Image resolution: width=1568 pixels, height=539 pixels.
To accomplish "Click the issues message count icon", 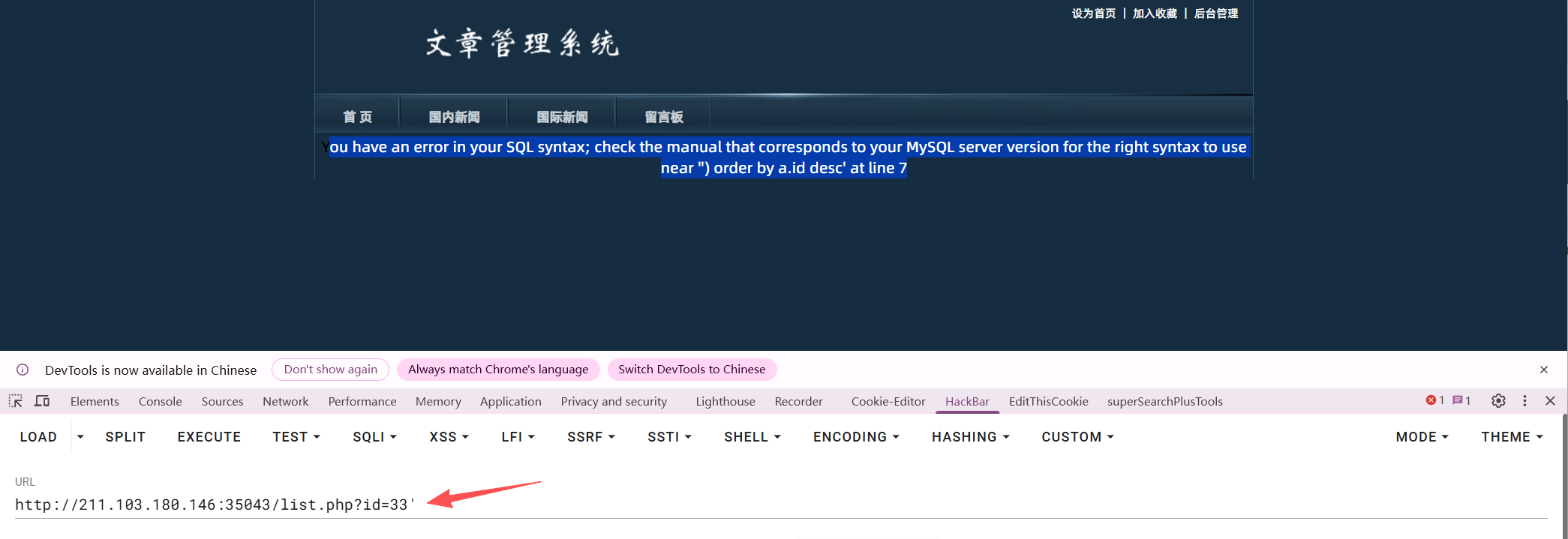I will pos(1461,401).
